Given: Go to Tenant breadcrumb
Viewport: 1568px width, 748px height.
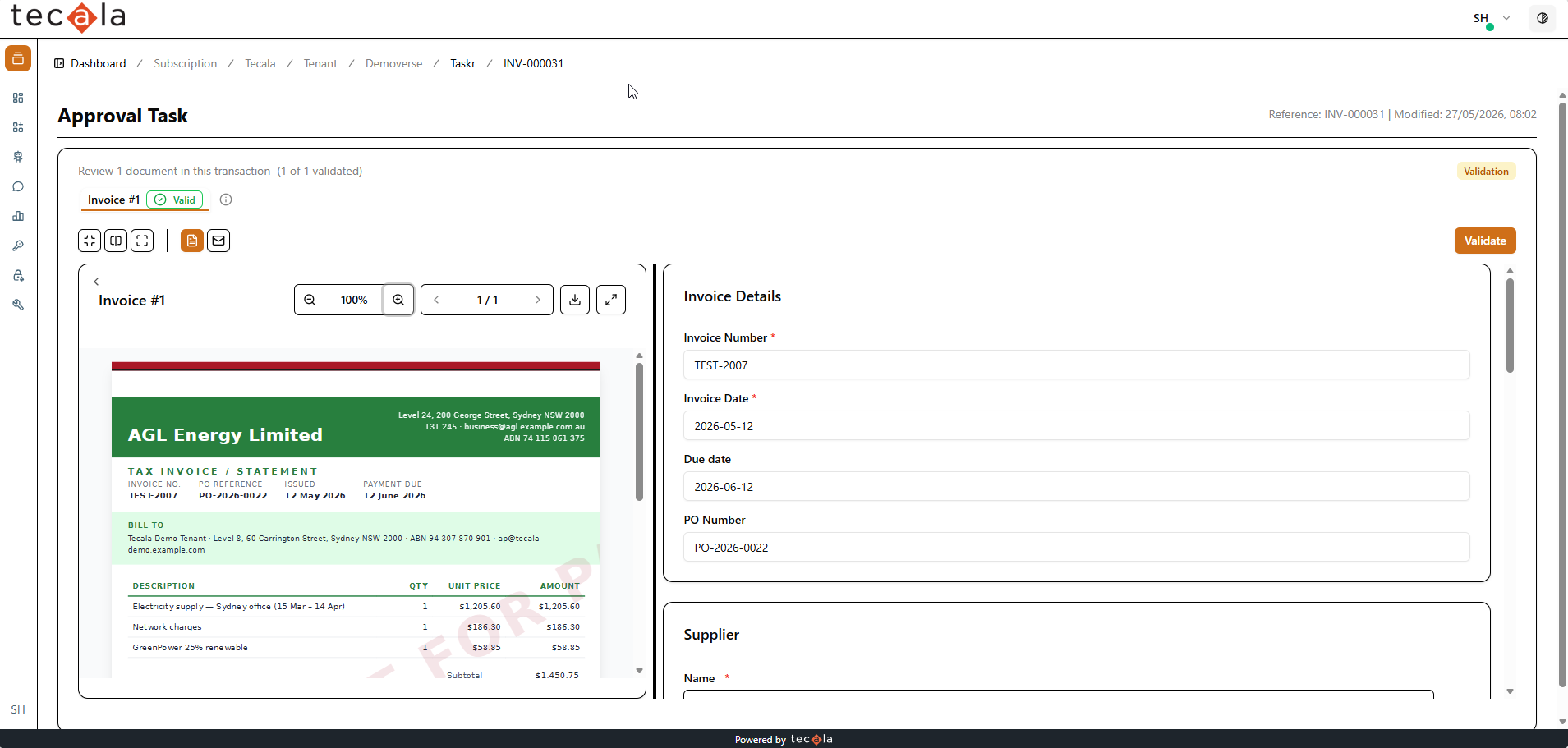Looking at the screenshot, I should [320, 63].
